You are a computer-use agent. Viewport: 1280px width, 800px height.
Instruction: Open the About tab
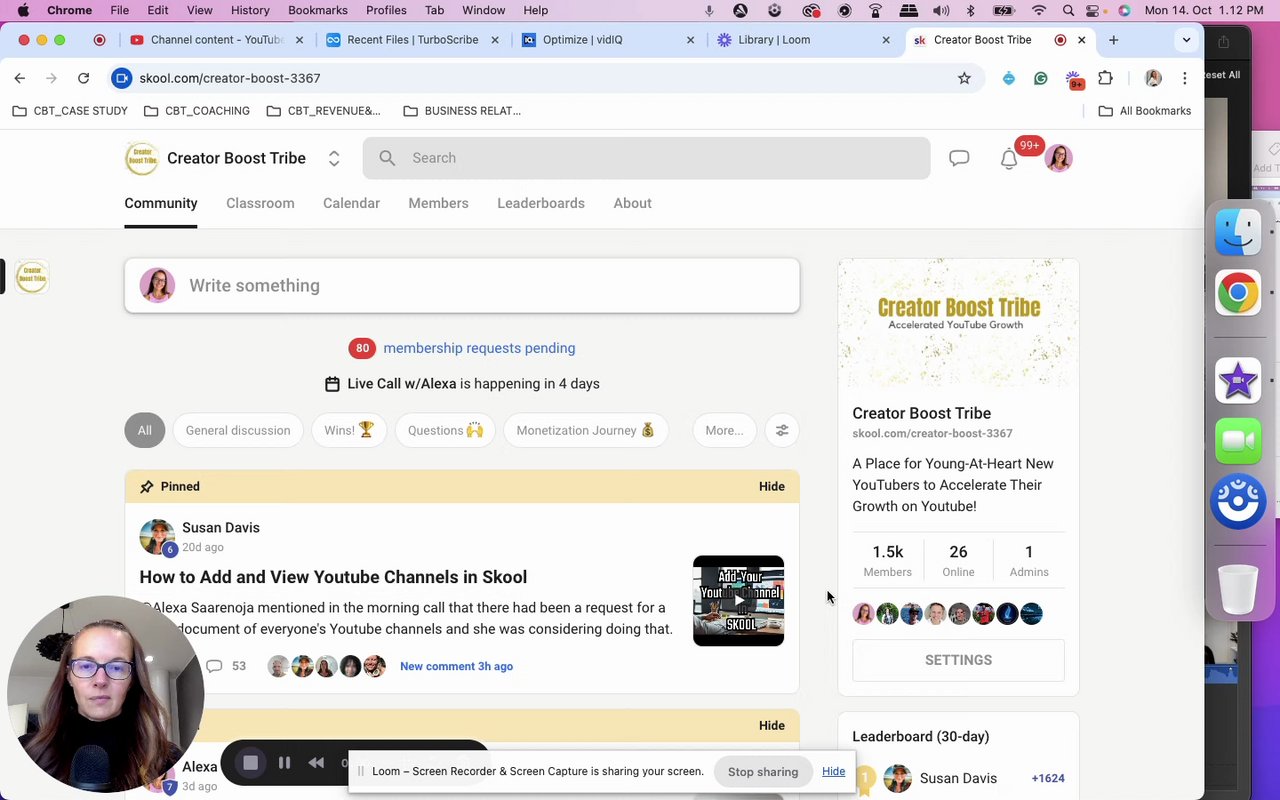point(632,203)
